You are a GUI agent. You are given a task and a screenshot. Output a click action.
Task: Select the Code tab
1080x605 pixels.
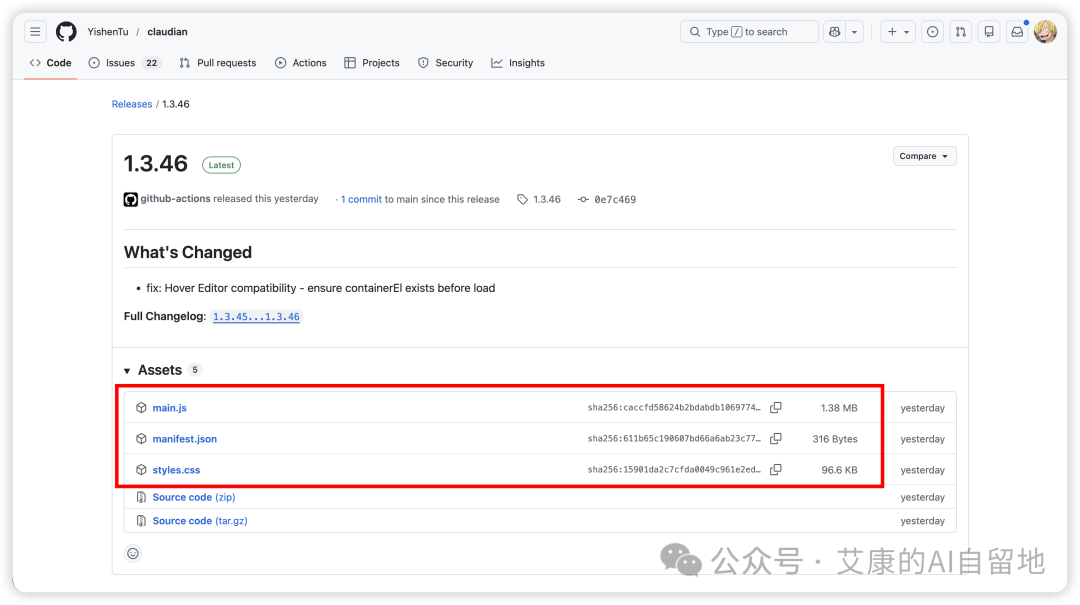(50, 63)
